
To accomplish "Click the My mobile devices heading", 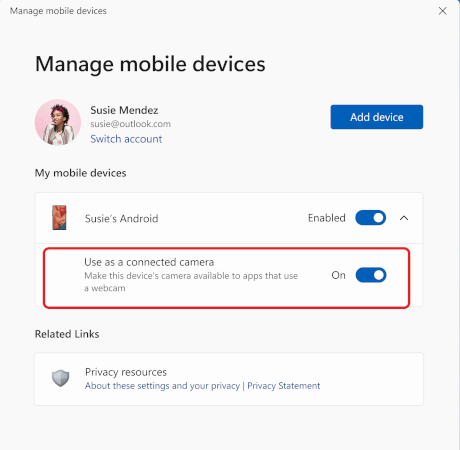I will point(81,173).
